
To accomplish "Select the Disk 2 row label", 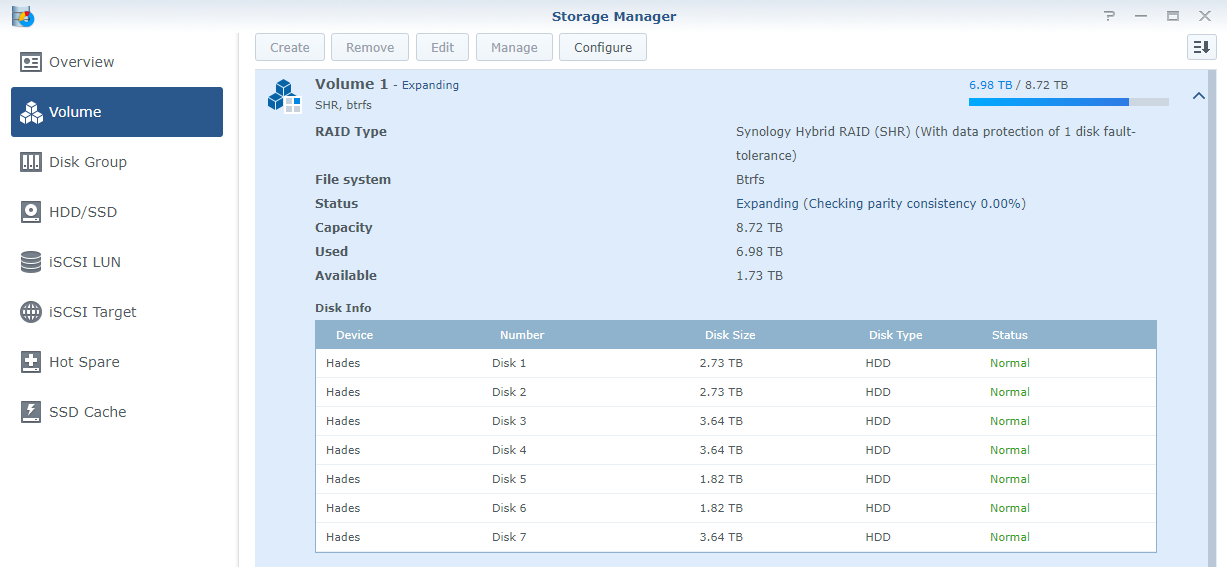I will (509, 392).
